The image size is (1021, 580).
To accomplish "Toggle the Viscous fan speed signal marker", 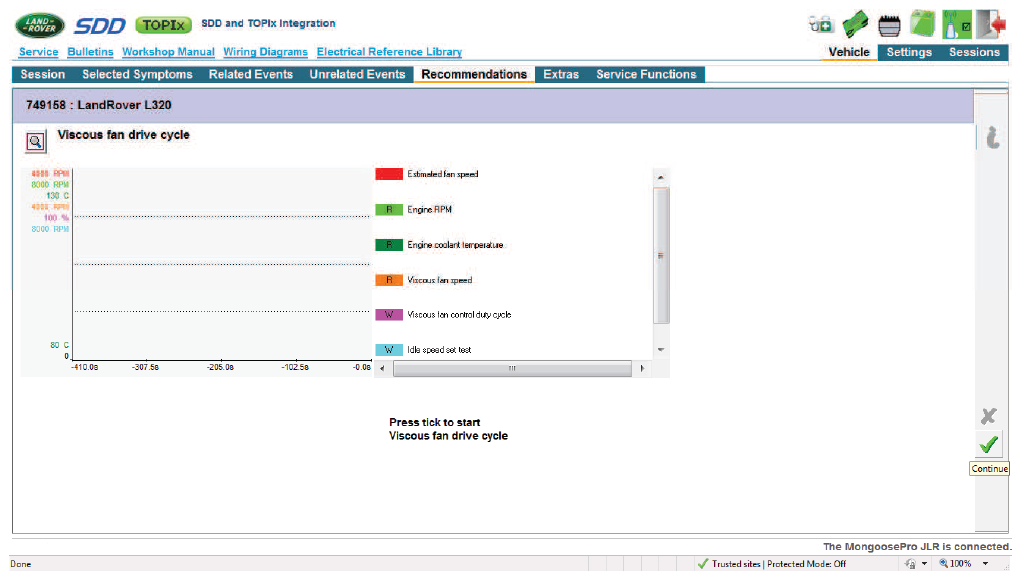I will 389,280.
